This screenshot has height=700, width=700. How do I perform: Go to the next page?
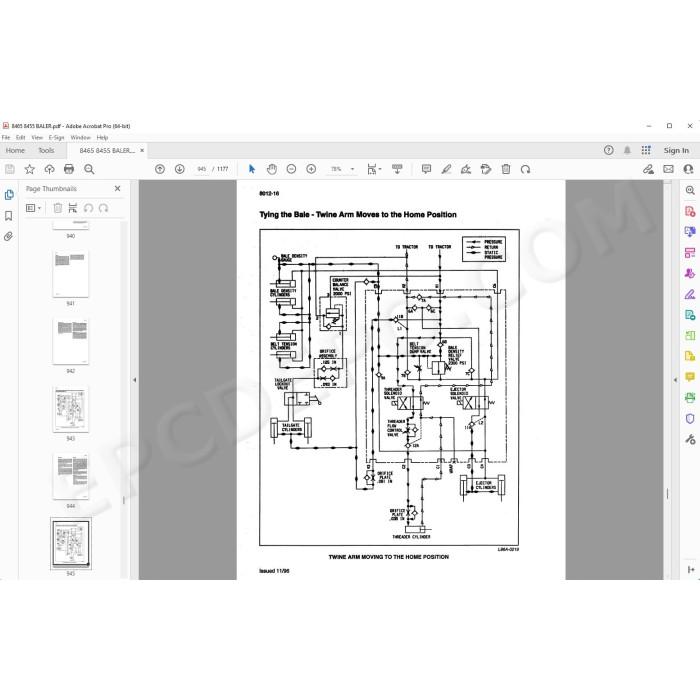tap(179, 169)
